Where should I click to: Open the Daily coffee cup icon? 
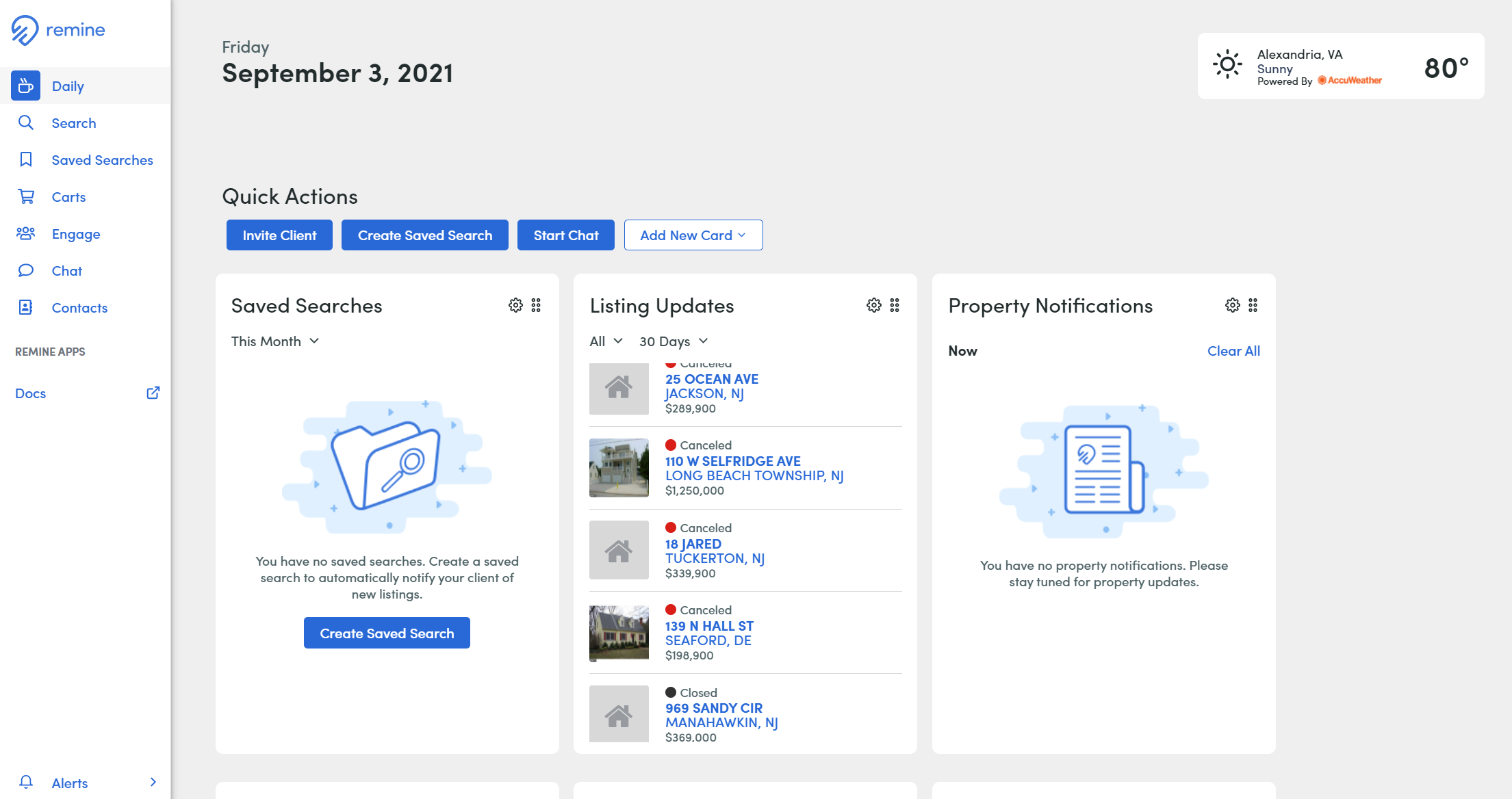(x=25, y=86)
